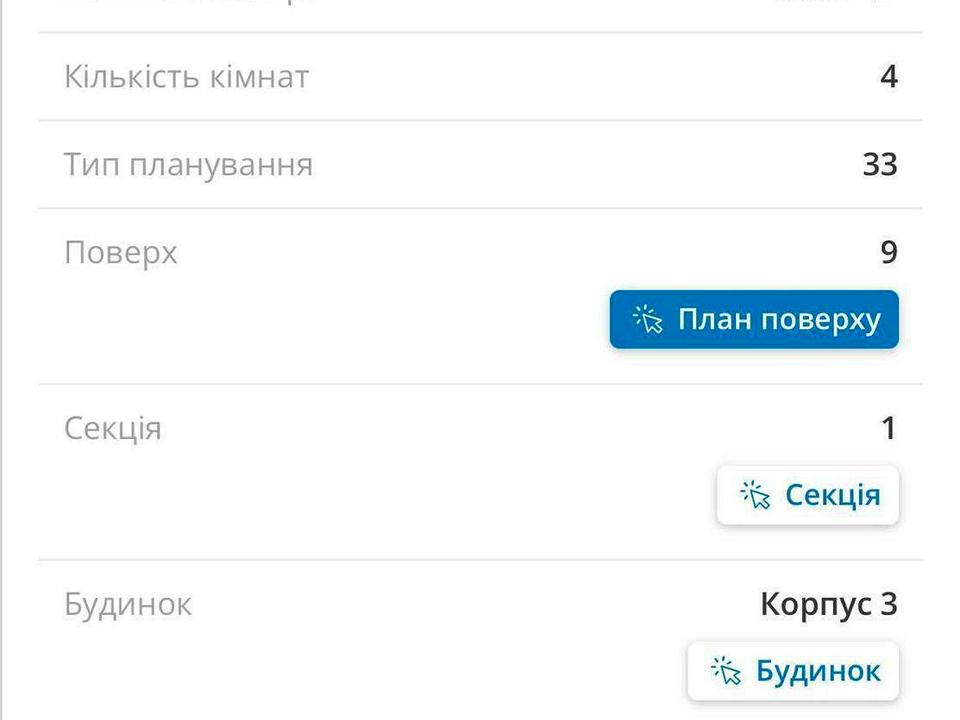Click the cursor icon in the Секція button
Viewport: 960px width, 720px height.
click(755, 495)
